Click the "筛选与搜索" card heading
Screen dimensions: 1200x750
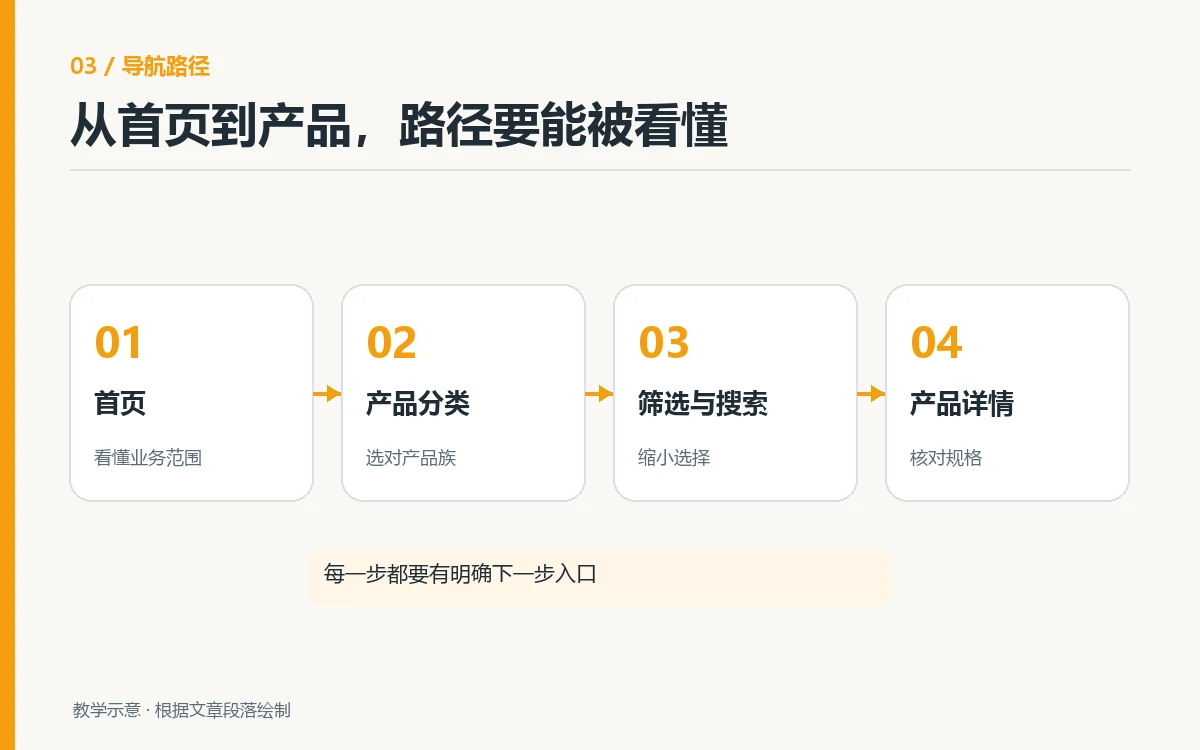703,404
